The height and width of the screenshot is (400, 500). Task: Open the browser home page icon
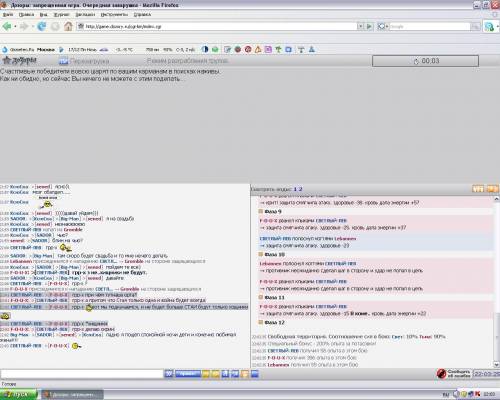pos(68,26)
